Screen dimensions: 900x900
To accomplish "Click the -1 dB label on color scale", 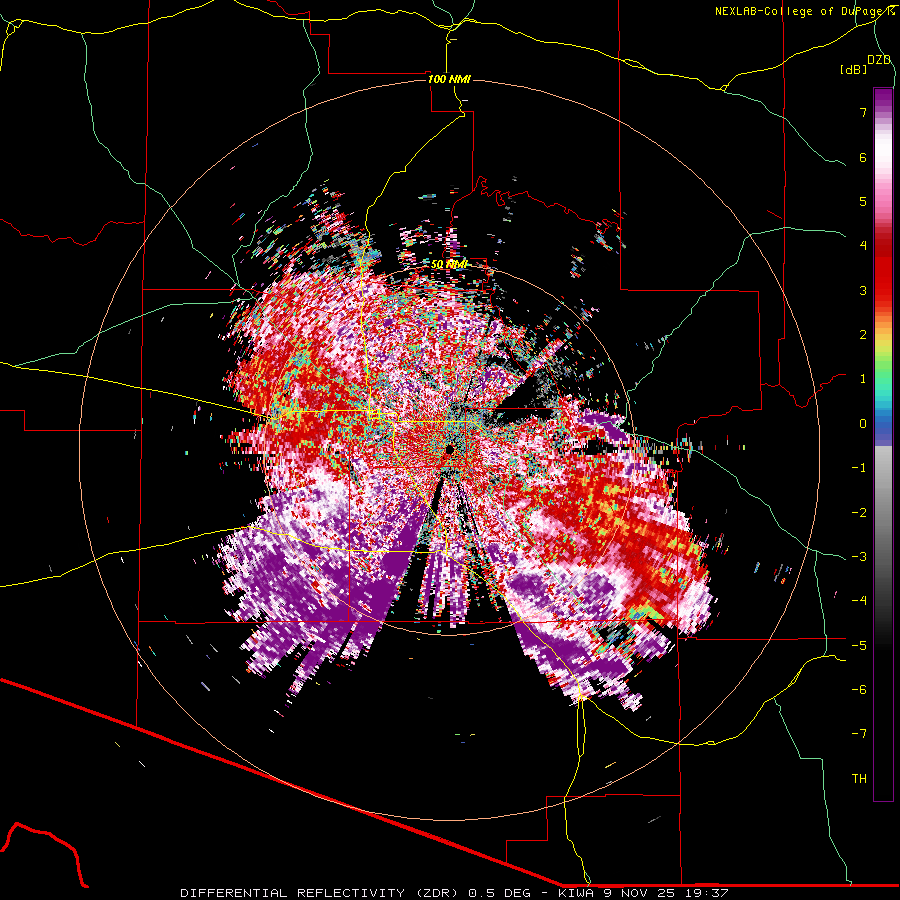I will tap(859, 468).
